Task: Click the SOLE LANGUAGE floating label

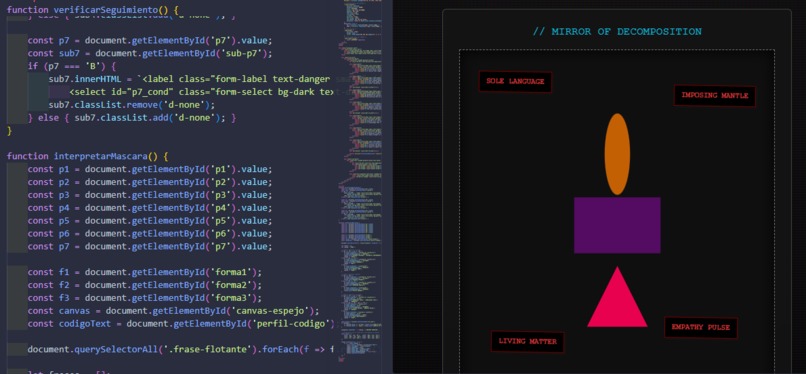Action: (x=515, y=82)
